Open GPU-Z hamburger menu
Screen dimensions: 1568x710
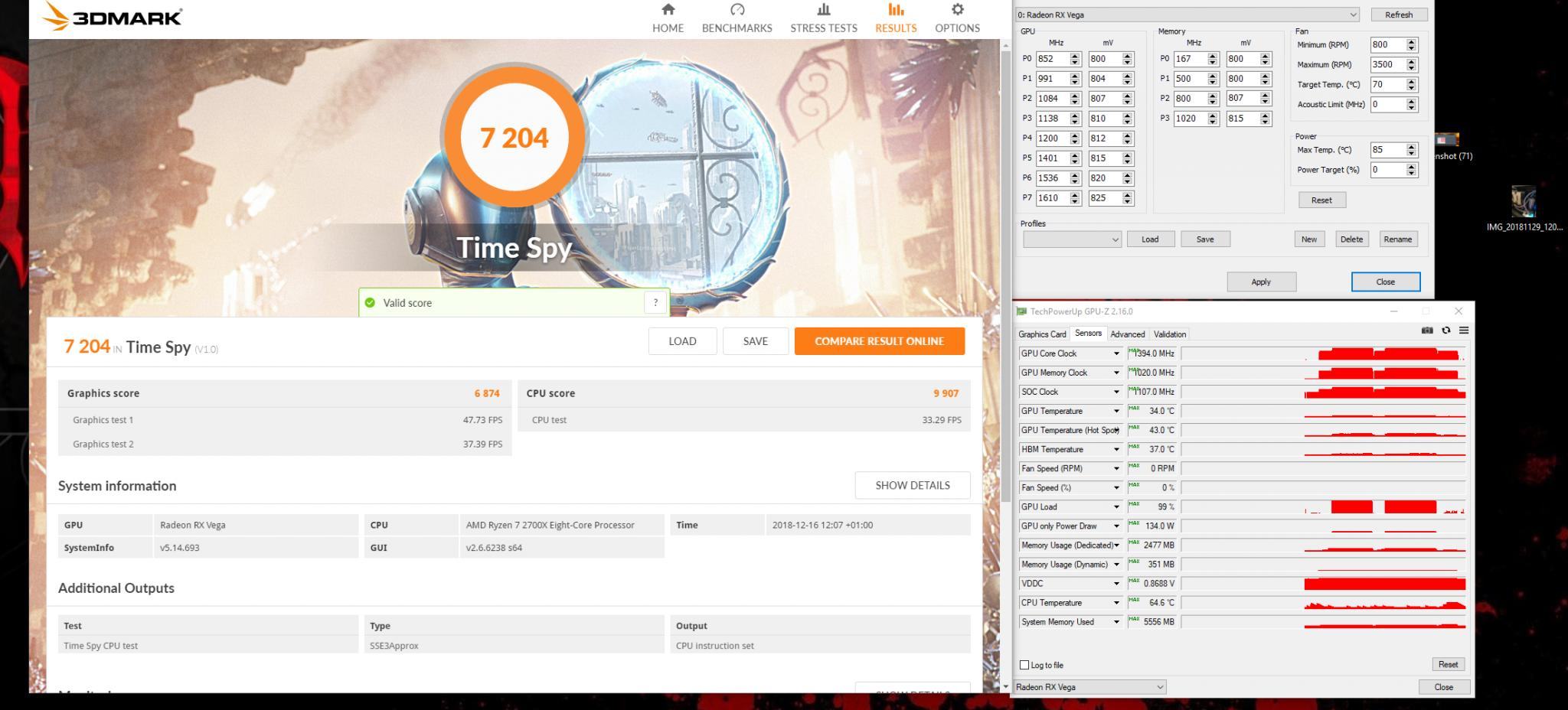coord(1464,331)
